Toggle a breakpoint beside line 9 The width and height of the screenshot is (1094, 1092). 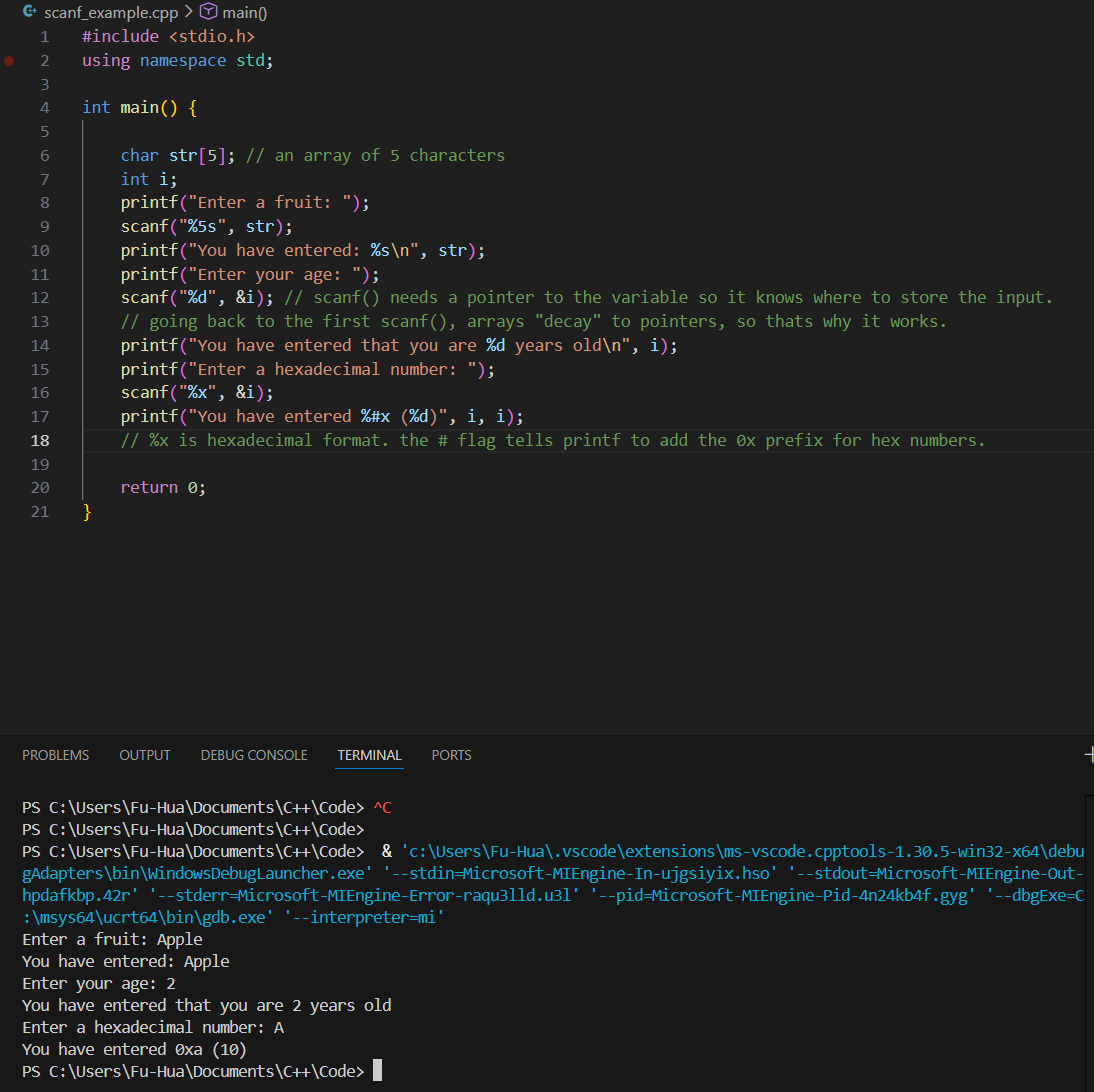tap(9, 227)
